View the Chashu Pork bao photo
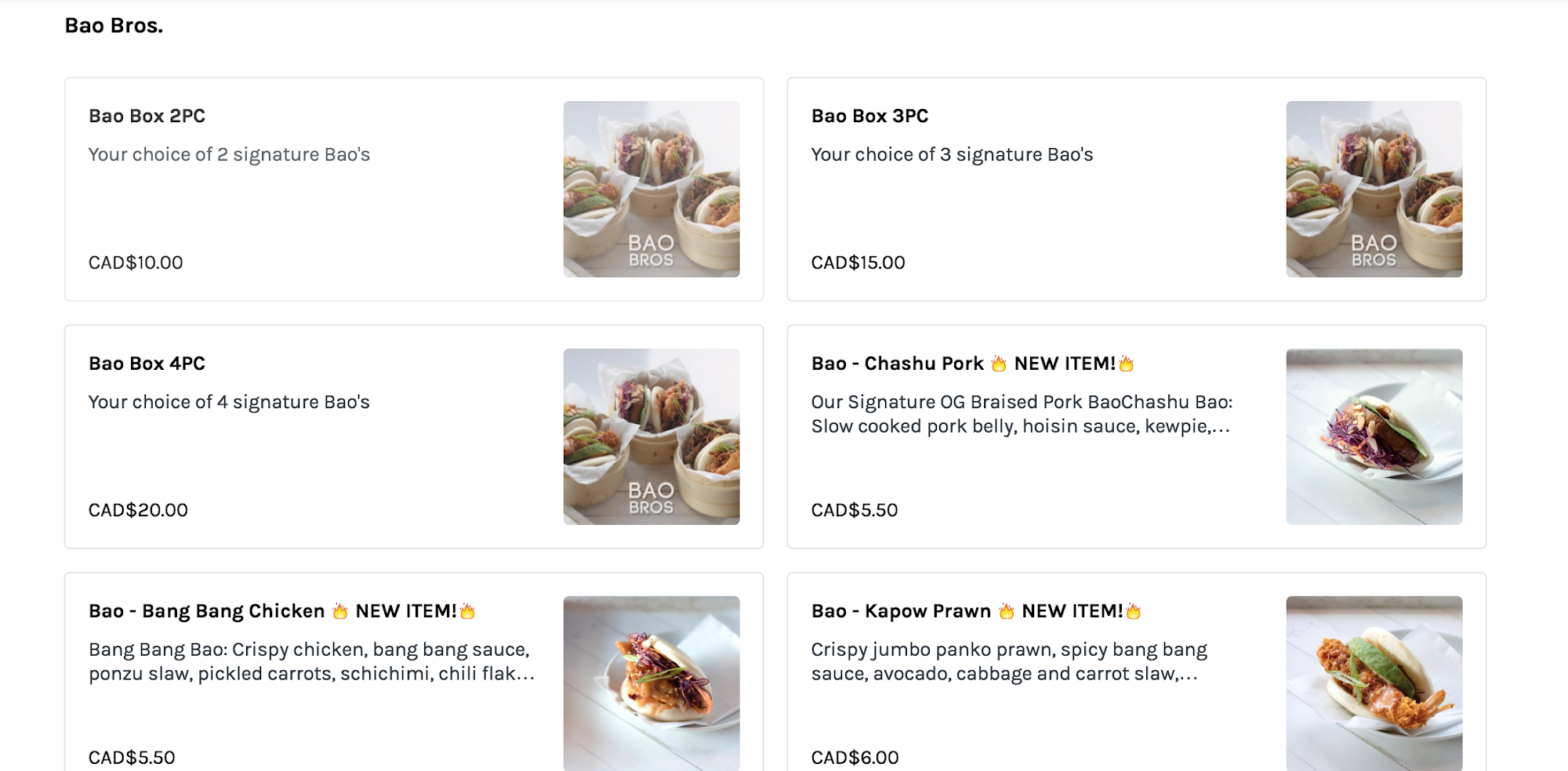The image size is (1568, 771). point(1374,436)
